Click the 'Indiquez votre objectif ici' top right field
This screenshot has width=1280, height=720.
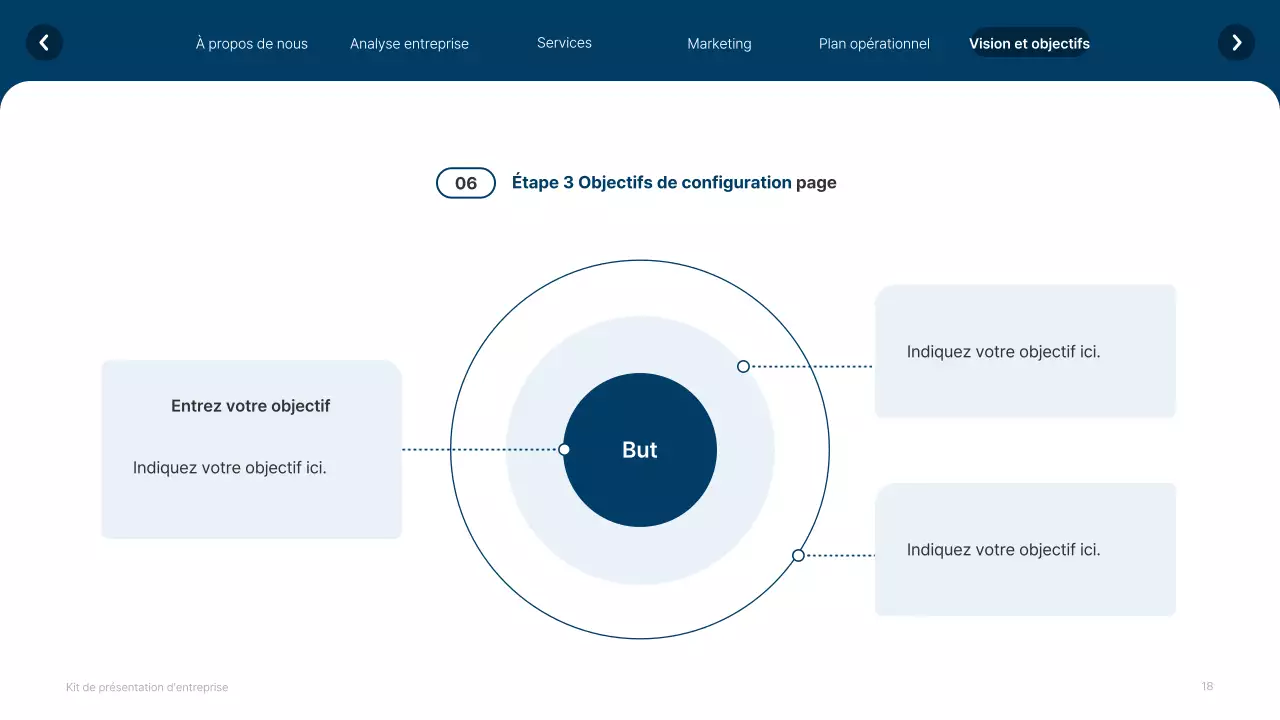[x=1025, y=351]
